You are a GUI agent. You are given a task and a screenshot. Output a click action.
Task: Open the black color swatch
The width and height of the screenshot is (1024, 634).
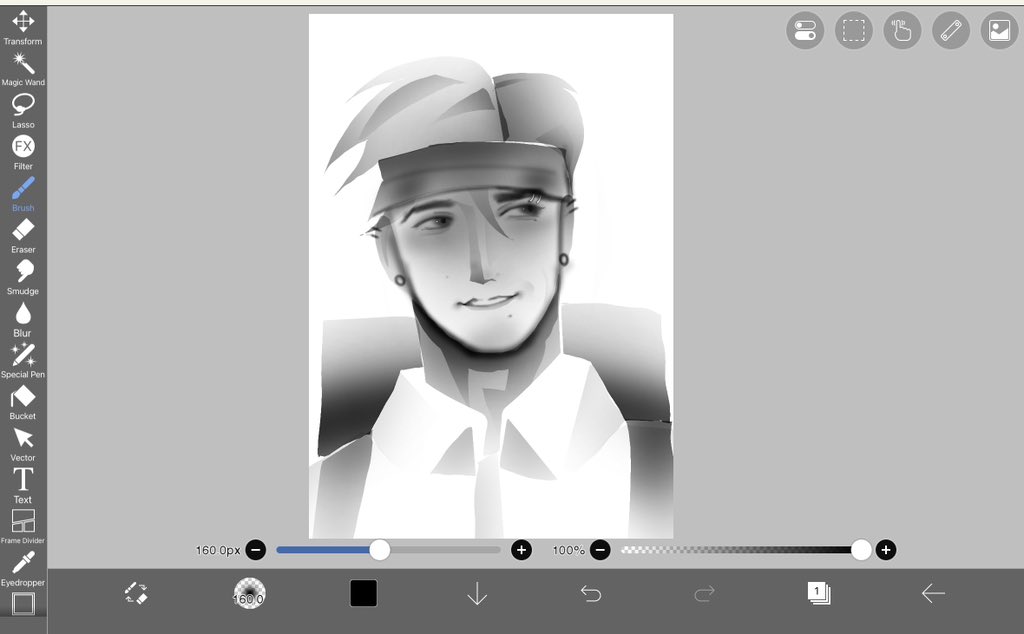(363, 594)
